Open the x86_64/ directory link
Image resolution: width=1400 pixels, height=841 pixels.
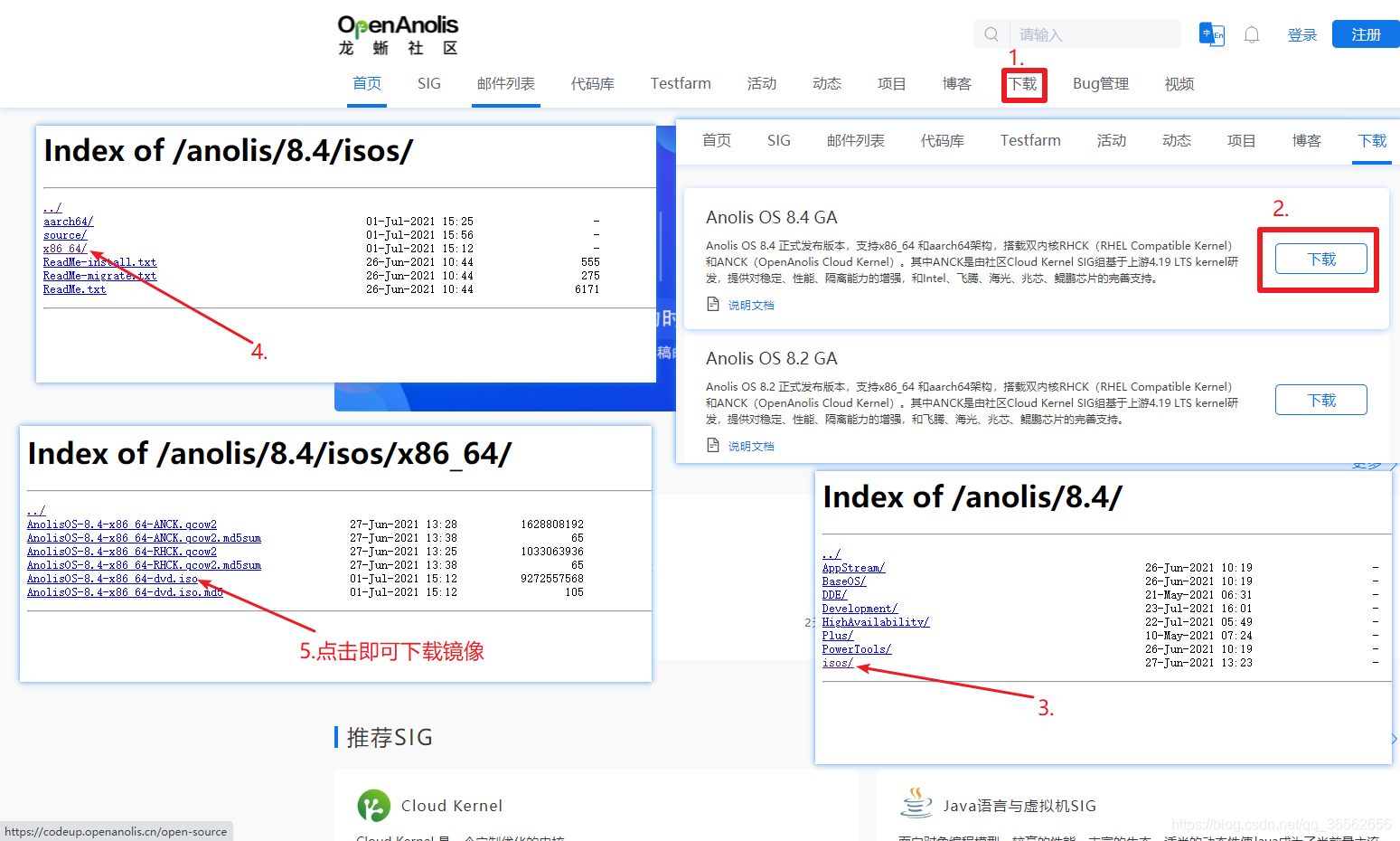click(65, 249)
